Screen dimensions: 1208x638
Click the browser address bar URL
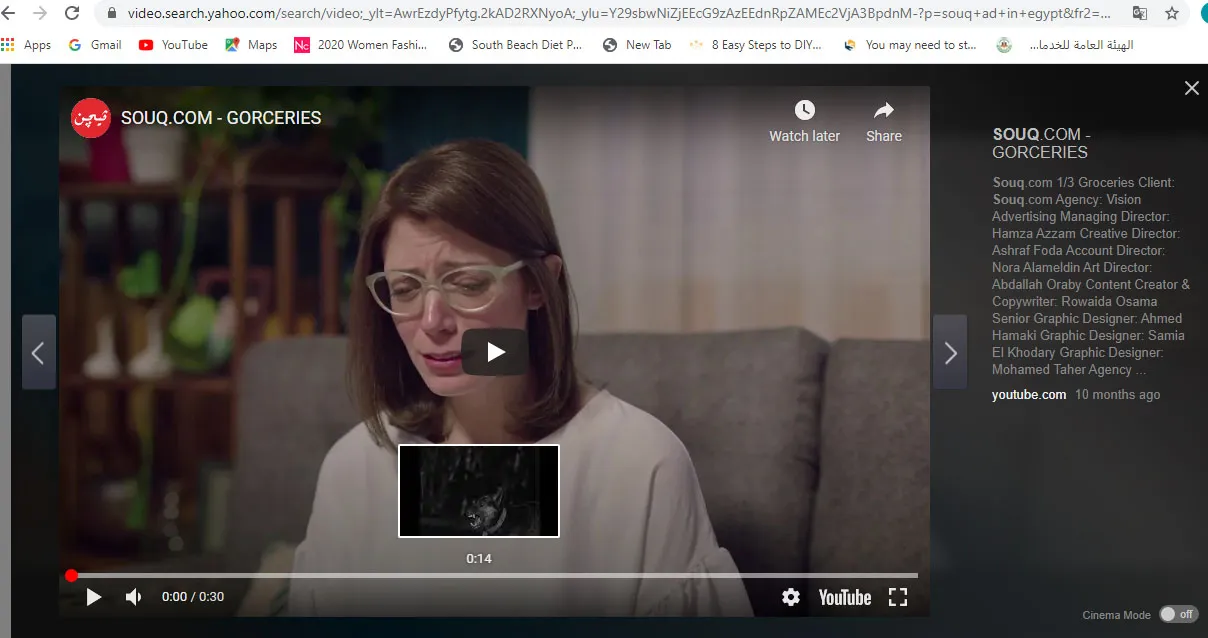point(610,14)
